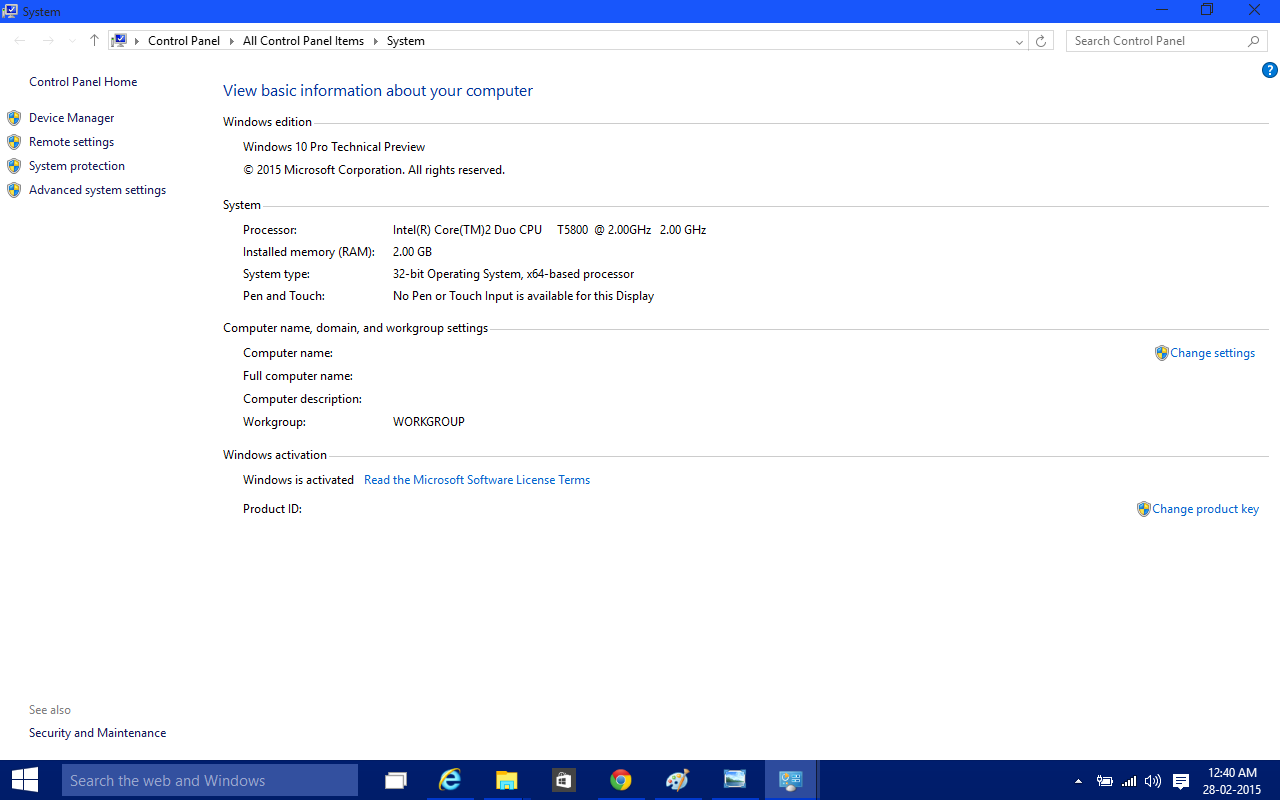Show hidden tray icons arrow
Screen dimensions: 1280x800
(x=1078, y=781)
